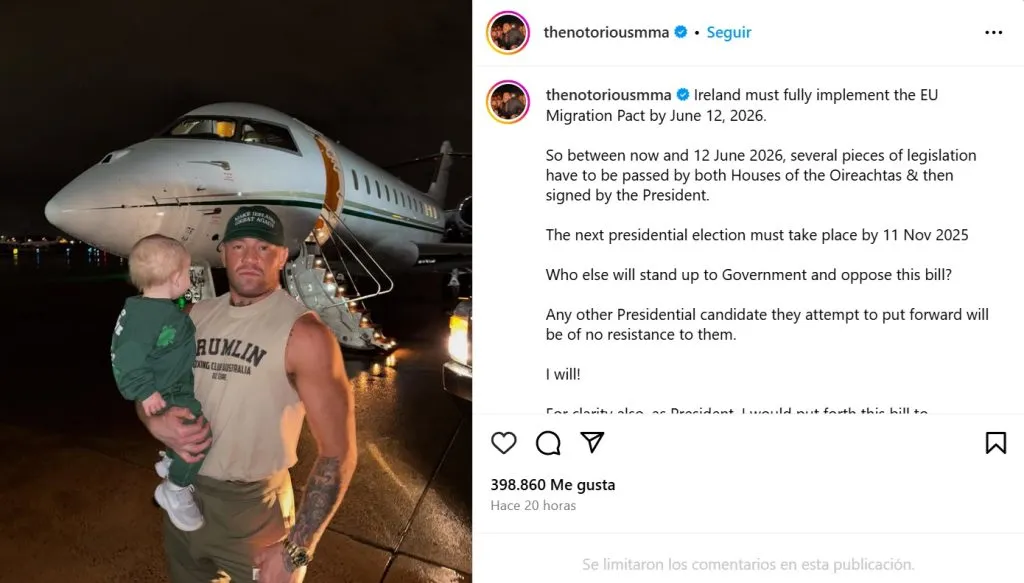Save the post with the bookmark icon

[996, 443]
